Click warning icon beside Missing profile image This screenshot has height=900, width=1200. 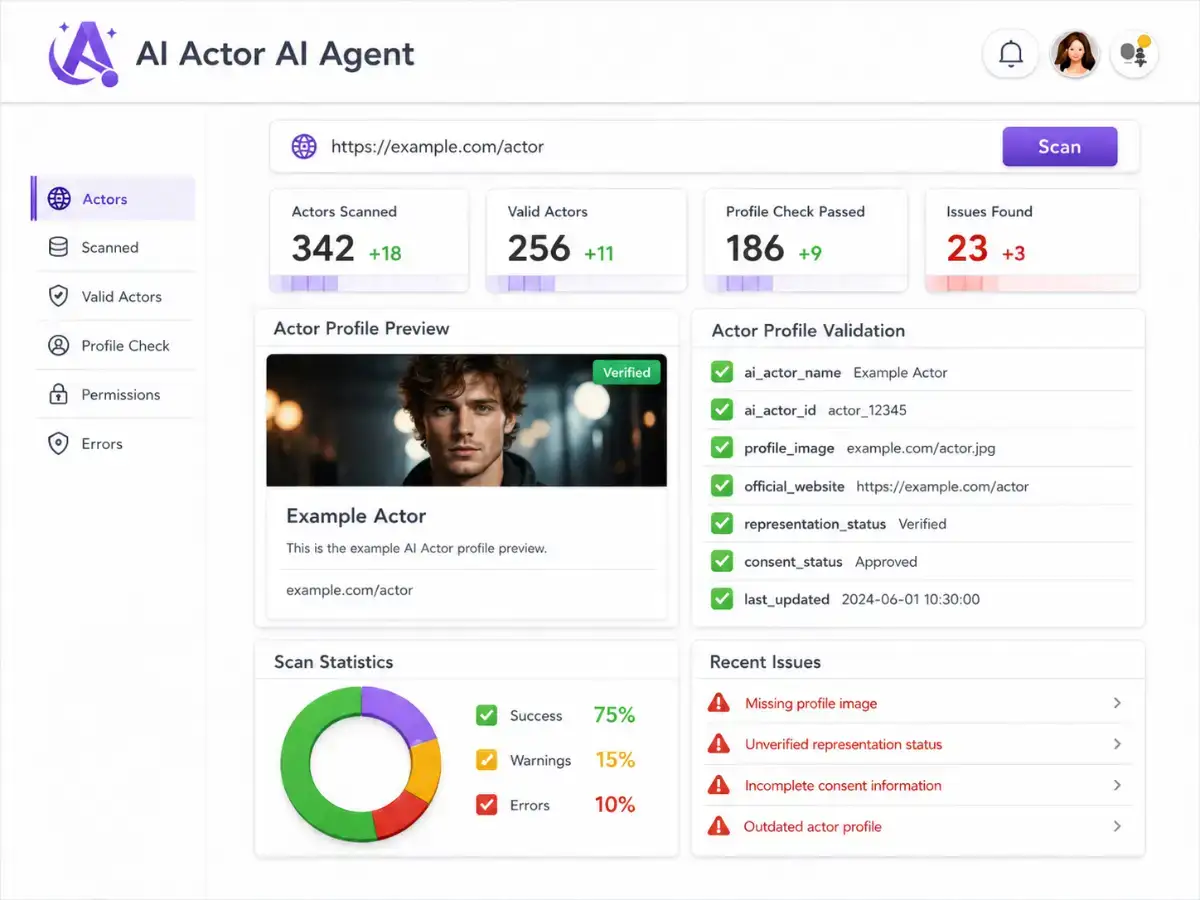click(x=718, y=703)
